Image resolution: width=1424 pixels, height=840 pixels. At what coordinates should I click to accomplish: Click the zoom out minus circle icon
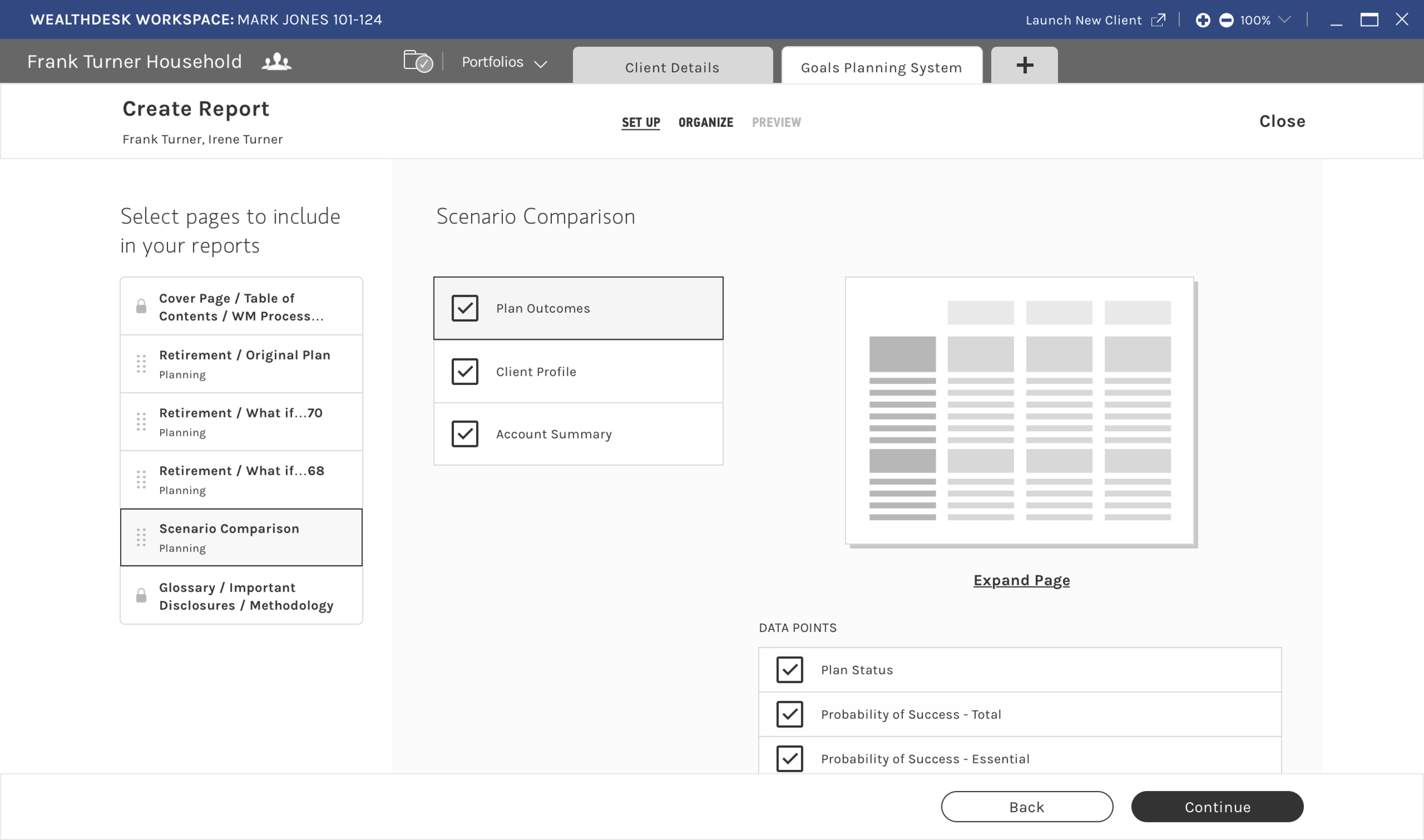click(1226, 20)
